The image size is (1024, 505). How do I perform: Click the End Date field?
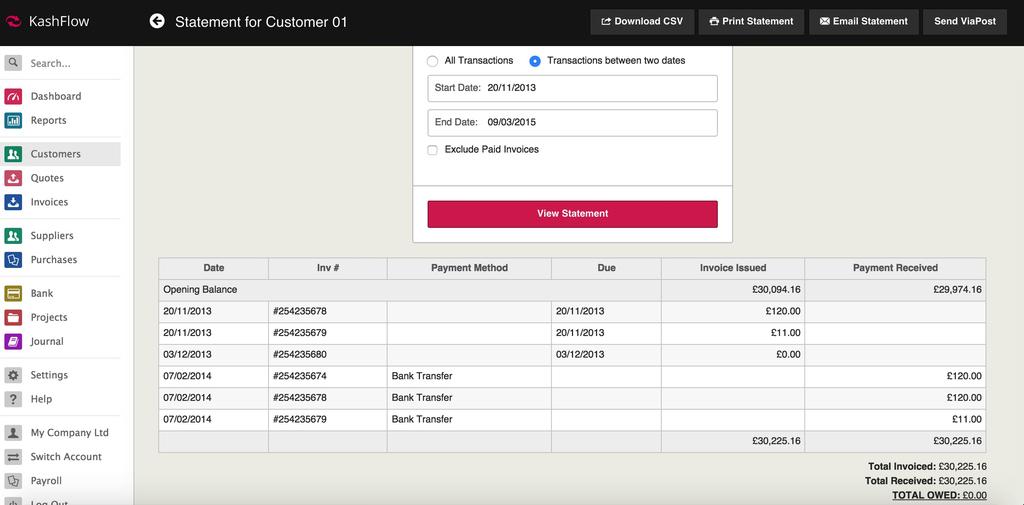(572, 123)
